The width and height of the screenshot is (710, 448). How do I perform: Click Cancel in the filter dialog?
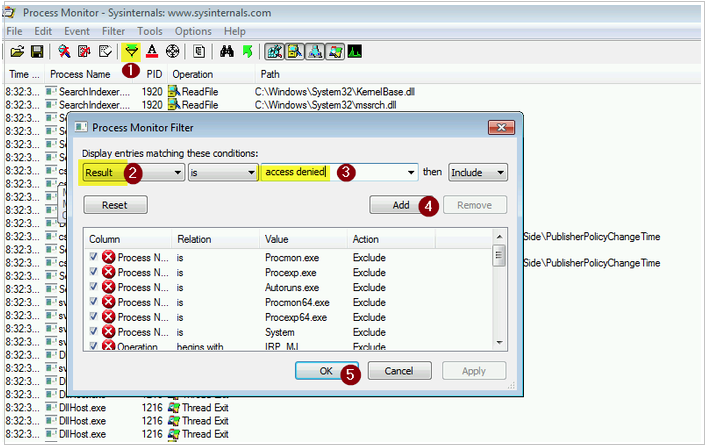(x=399, y=371)
